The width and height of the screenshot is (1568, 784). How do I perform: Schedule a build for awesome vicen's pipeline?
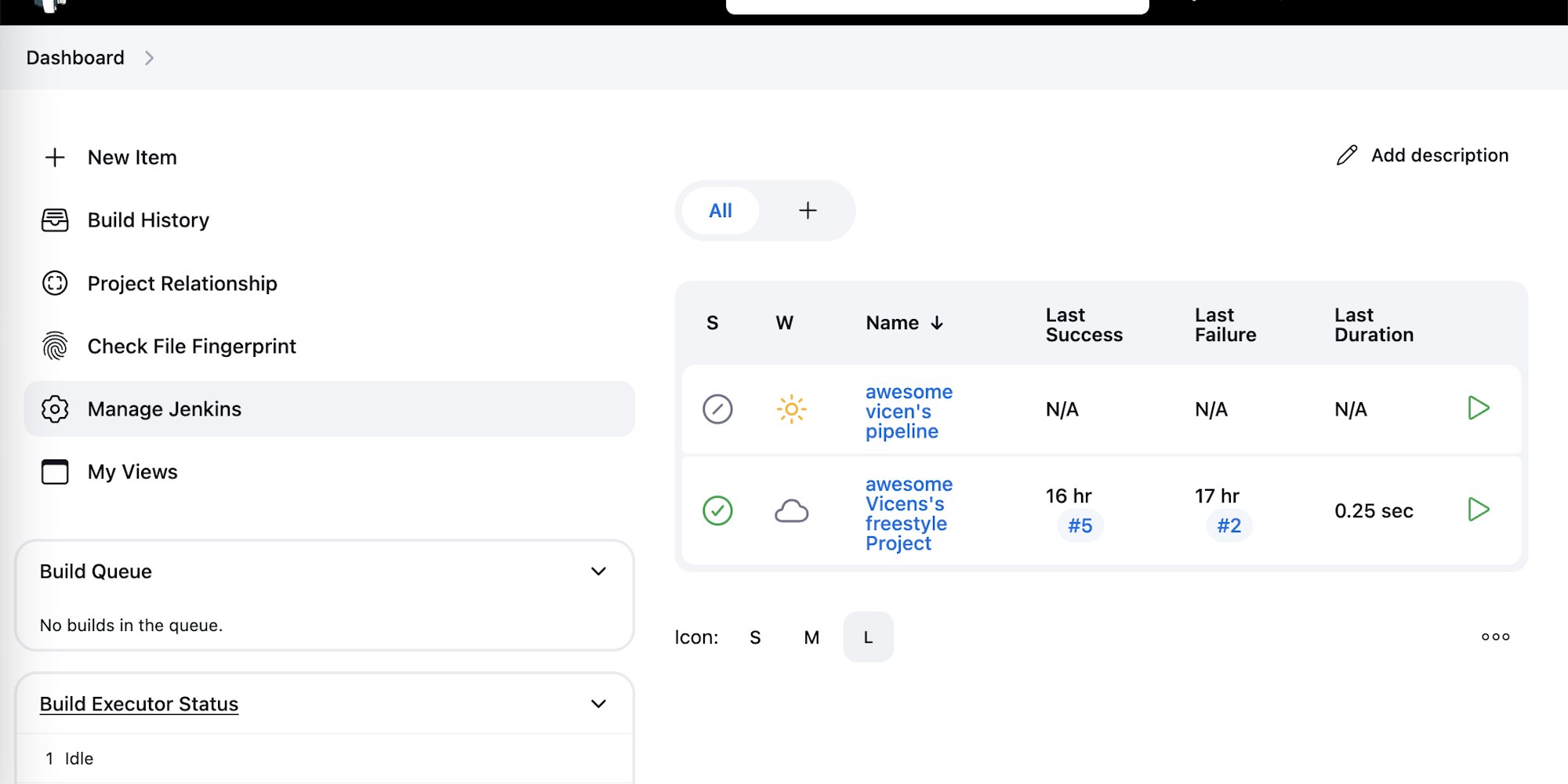(1478, 408)
